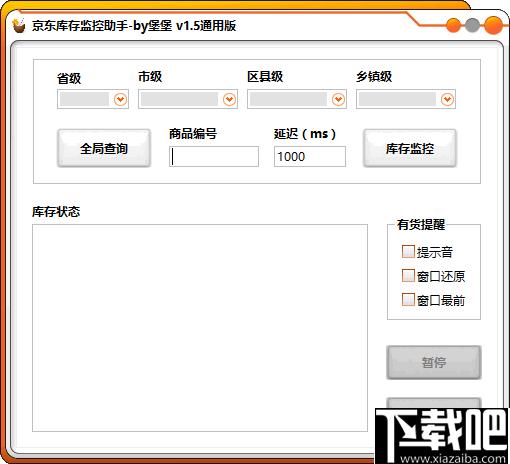
Task: Click inside the 库存状态 output box
Action: point(200,328)
